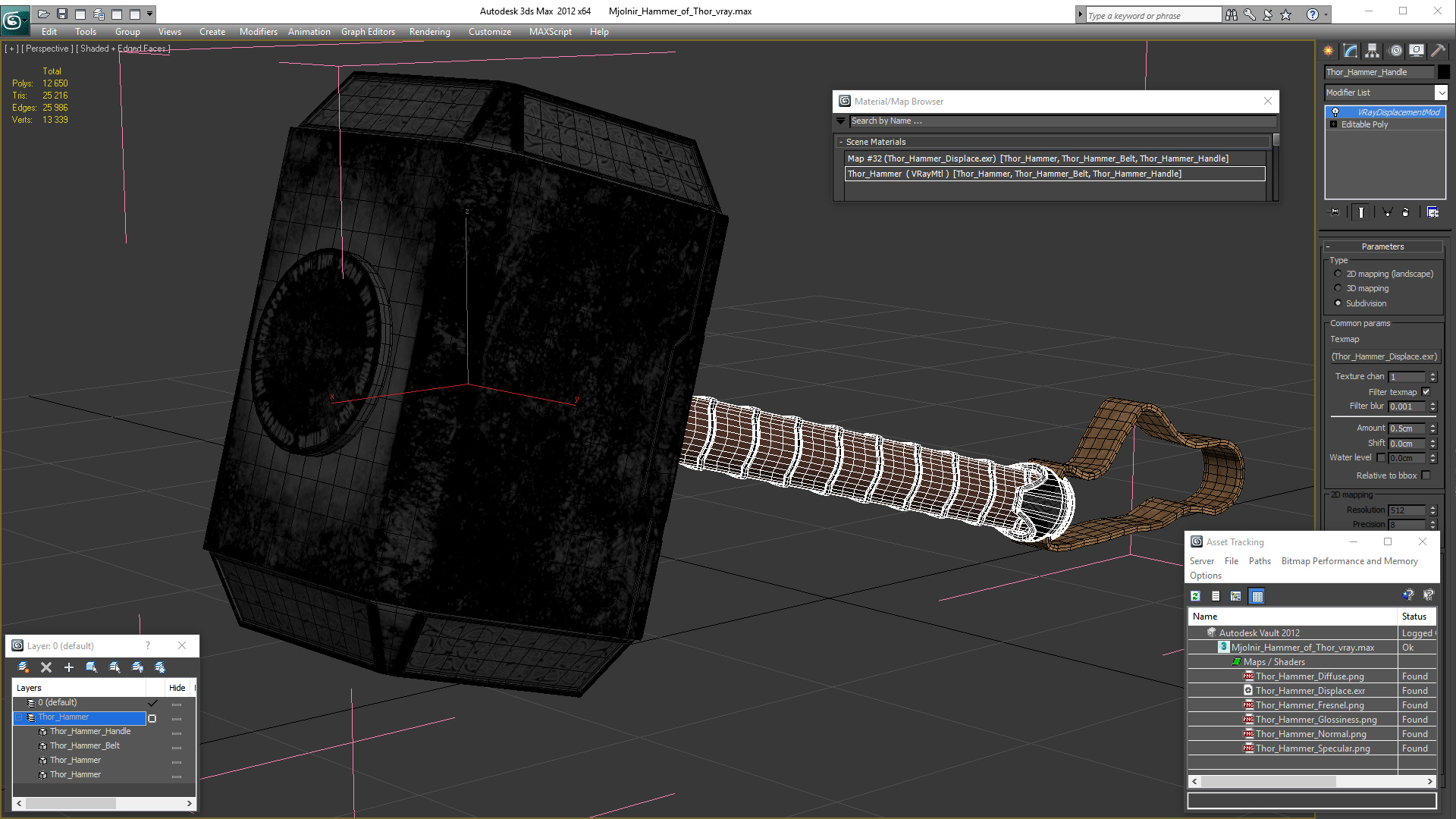Click the Save file icon in quick toolbar
Image resolution: width=1456 pixels, height=819 pixels.
[62, 14]
